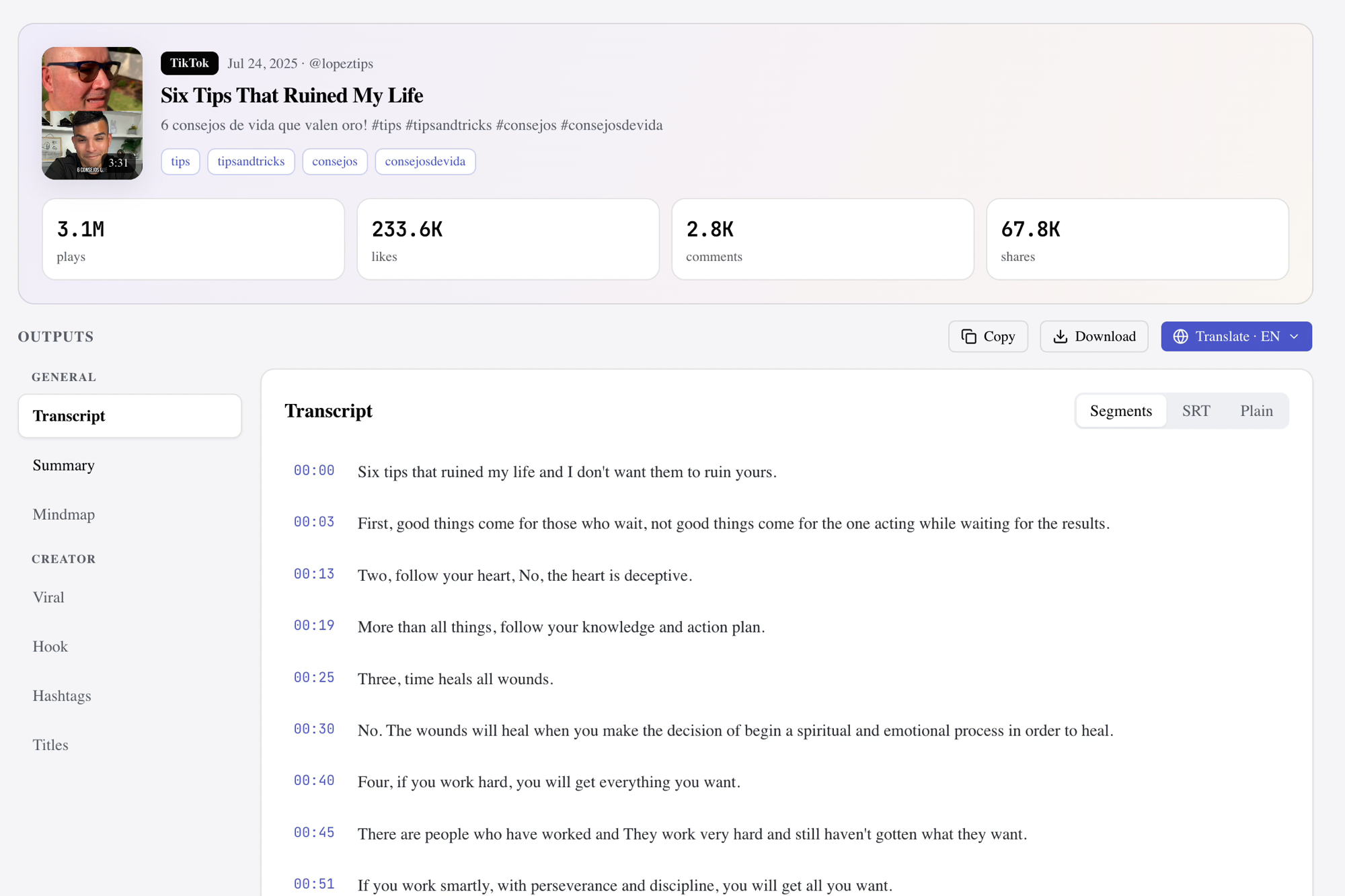Switch transcript view to SRT
The height and width of the screenshot is (896, 1345).
(x=1196, y=411)
